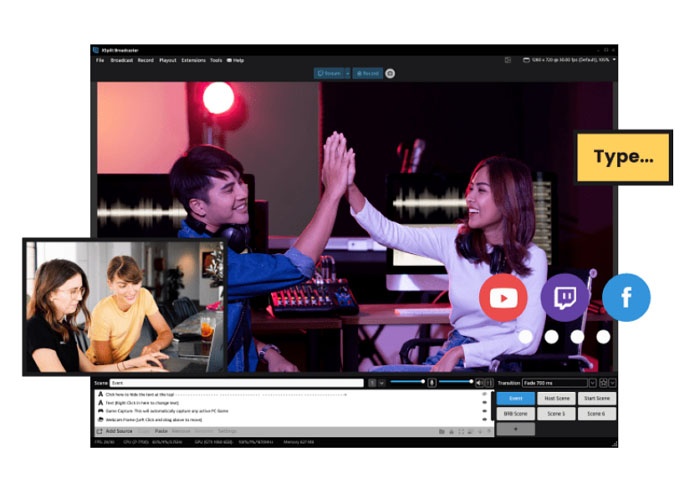
Task: Click the YouTube logo icon
Action: point(503,298)
